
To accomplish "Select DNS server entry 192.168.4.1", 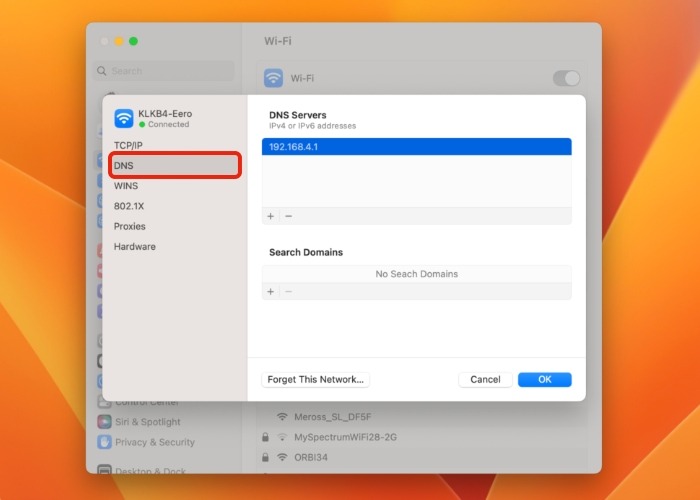I will pos(417,147).
